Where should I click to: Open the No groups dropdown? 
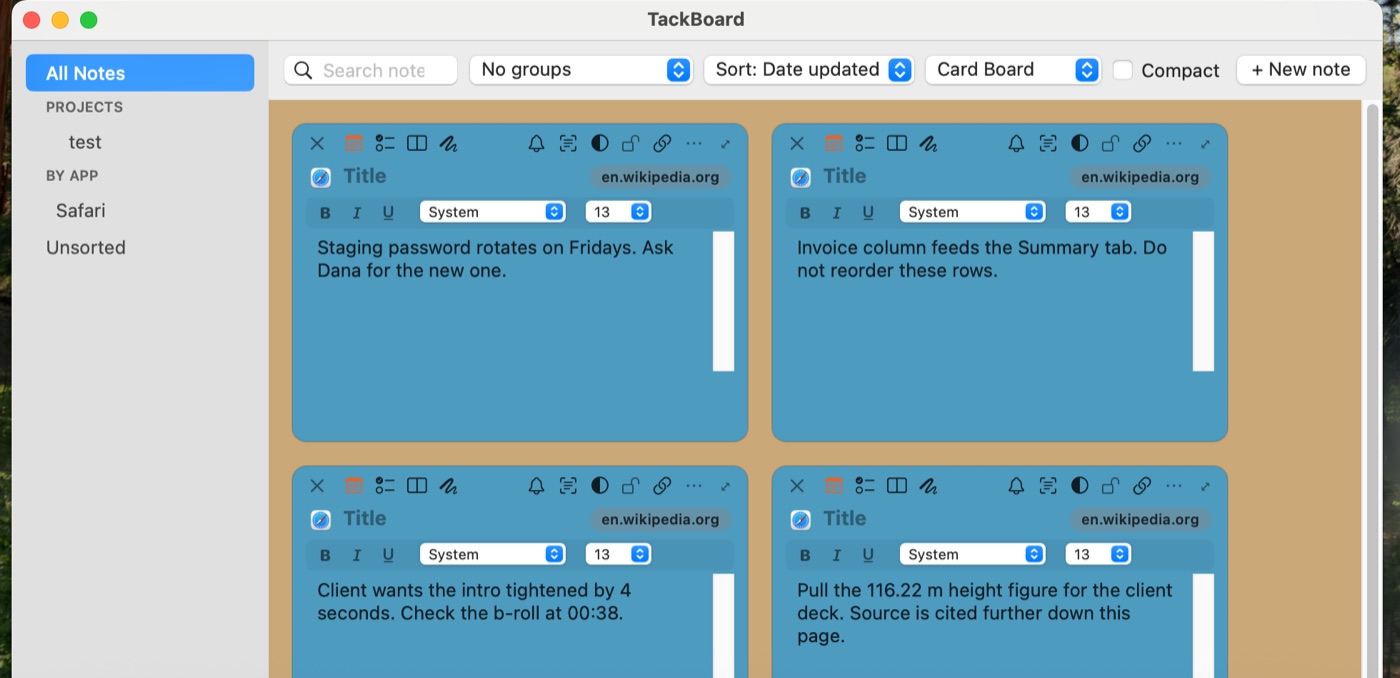click(581, 70)
